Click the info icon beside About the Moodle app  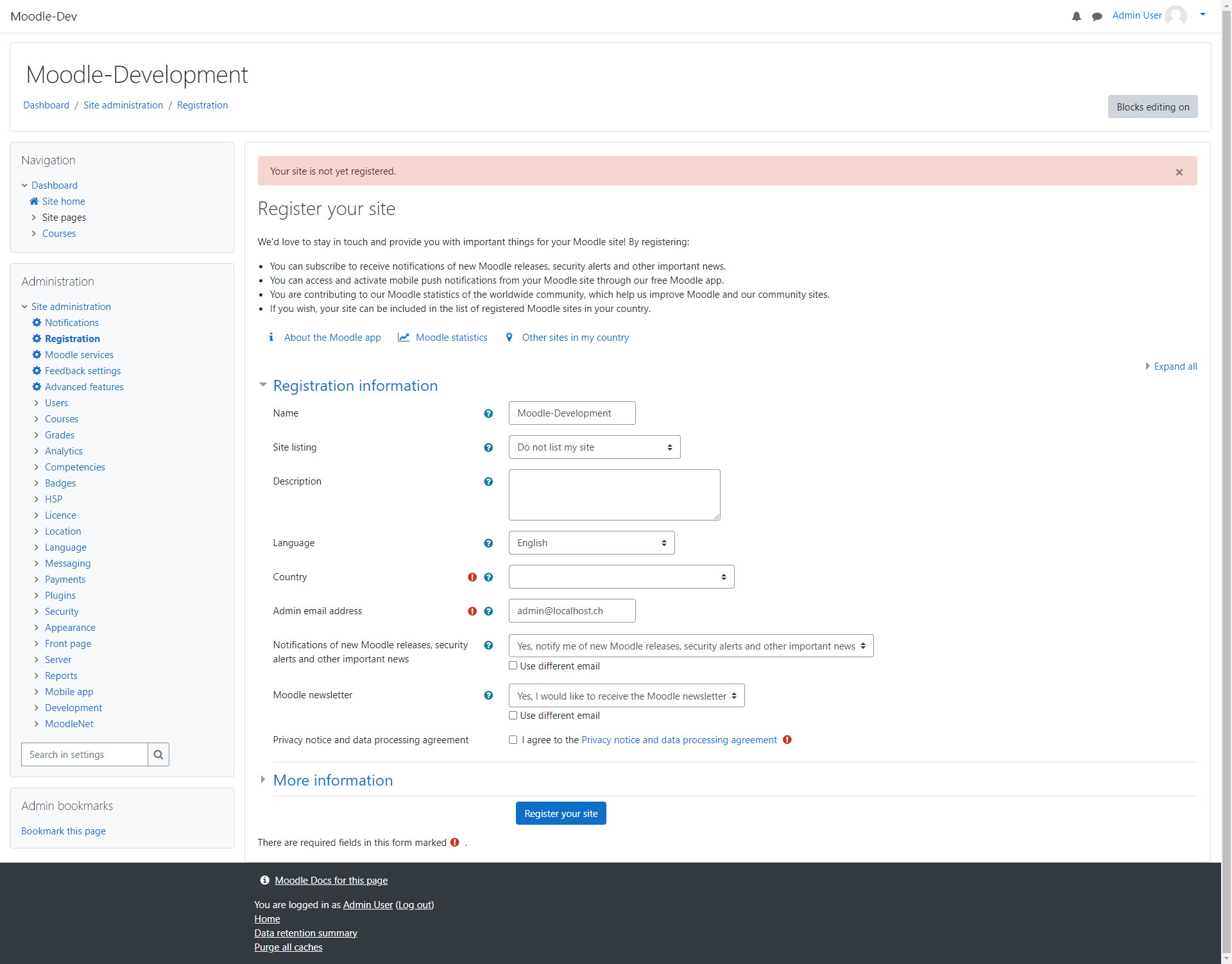pyautogui.click(x=271, y=338)
